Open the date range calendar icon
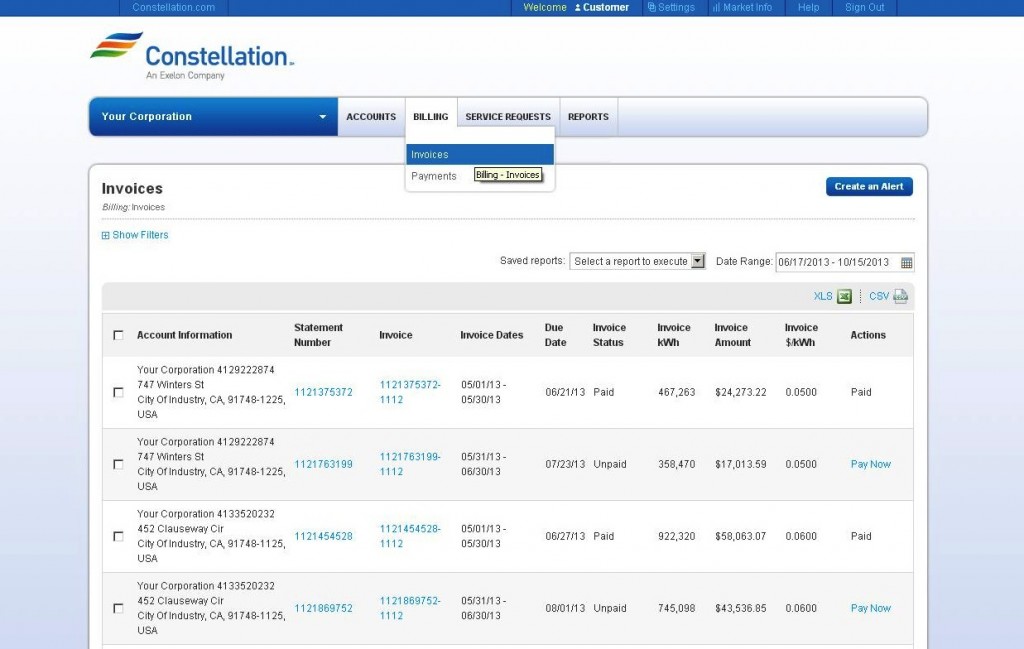This screenshot has height=649, width=1024. click(x=906, y=262)
